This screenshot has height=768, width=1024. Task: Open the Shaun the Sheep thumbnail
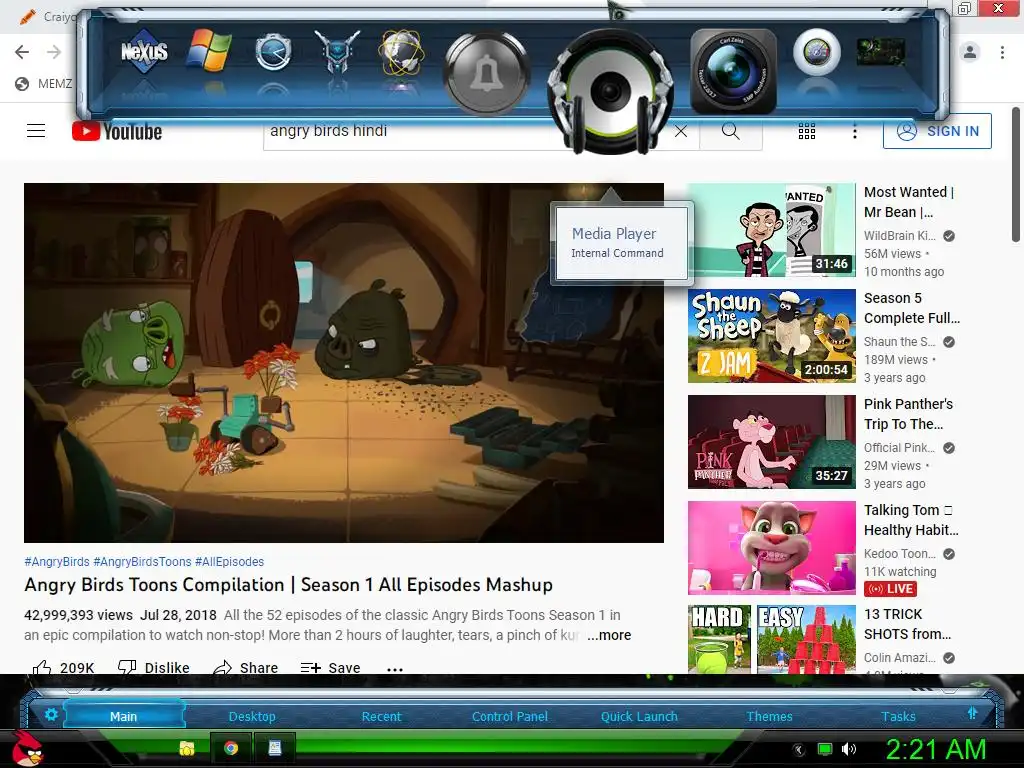pos(771,336)
